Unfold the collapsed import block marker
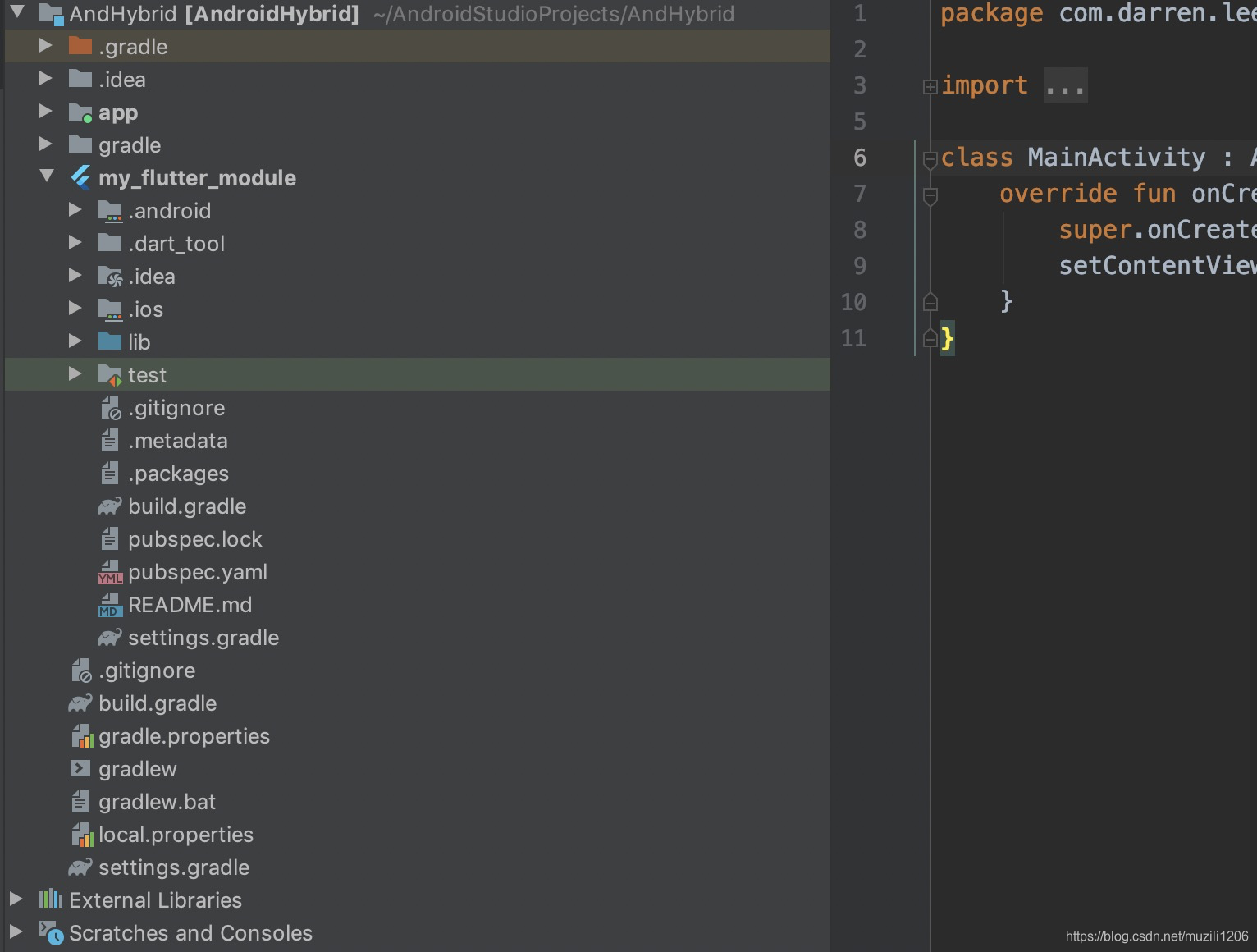Image resolution: width=1257 pixels, height=952 pixels. coord(930,86)
